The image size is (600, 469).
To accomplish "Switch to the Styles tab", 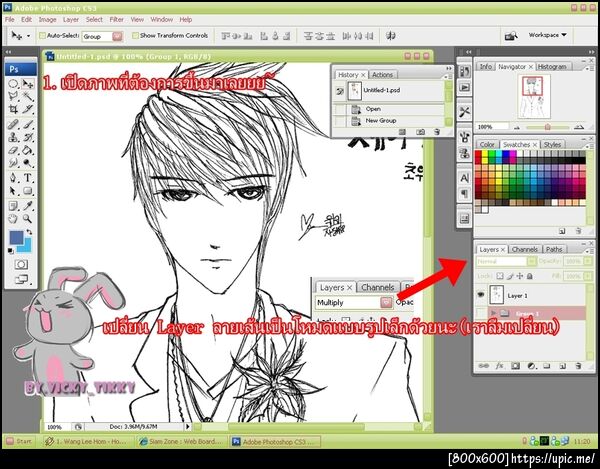I will point(552,145).
